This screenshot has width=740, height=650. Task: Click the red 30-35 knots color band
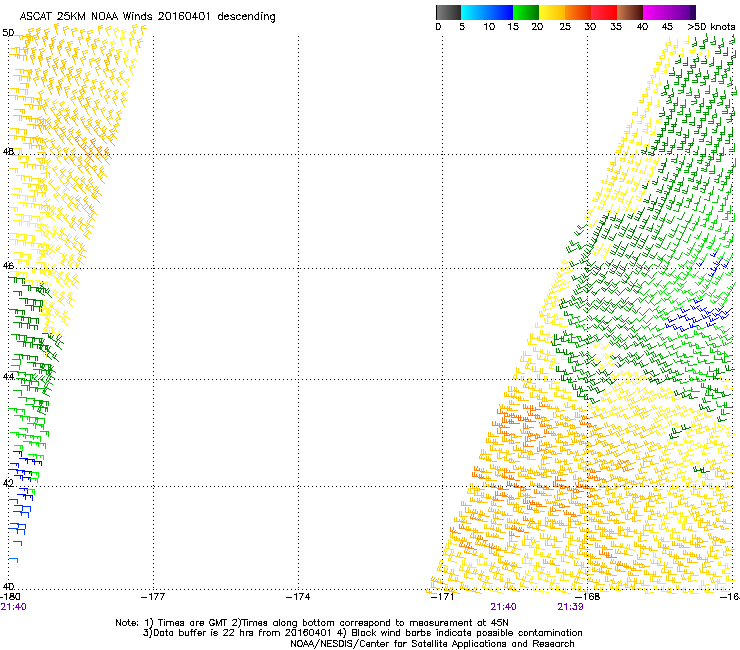(x=604, y=12)
